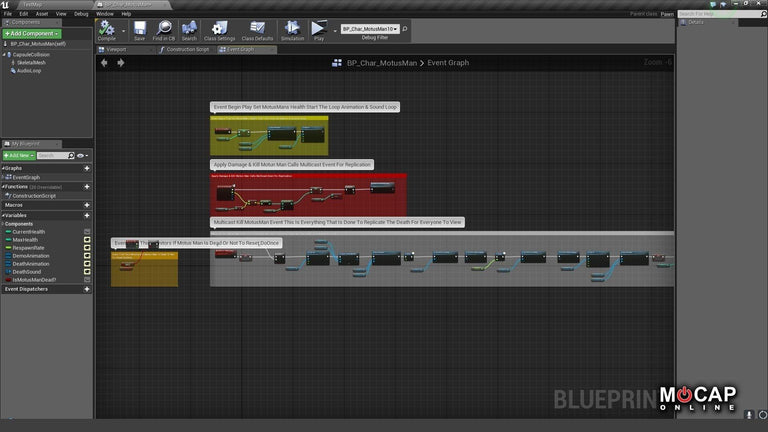
Task: Click the Pawn parent class link
Action: [667, 14]
